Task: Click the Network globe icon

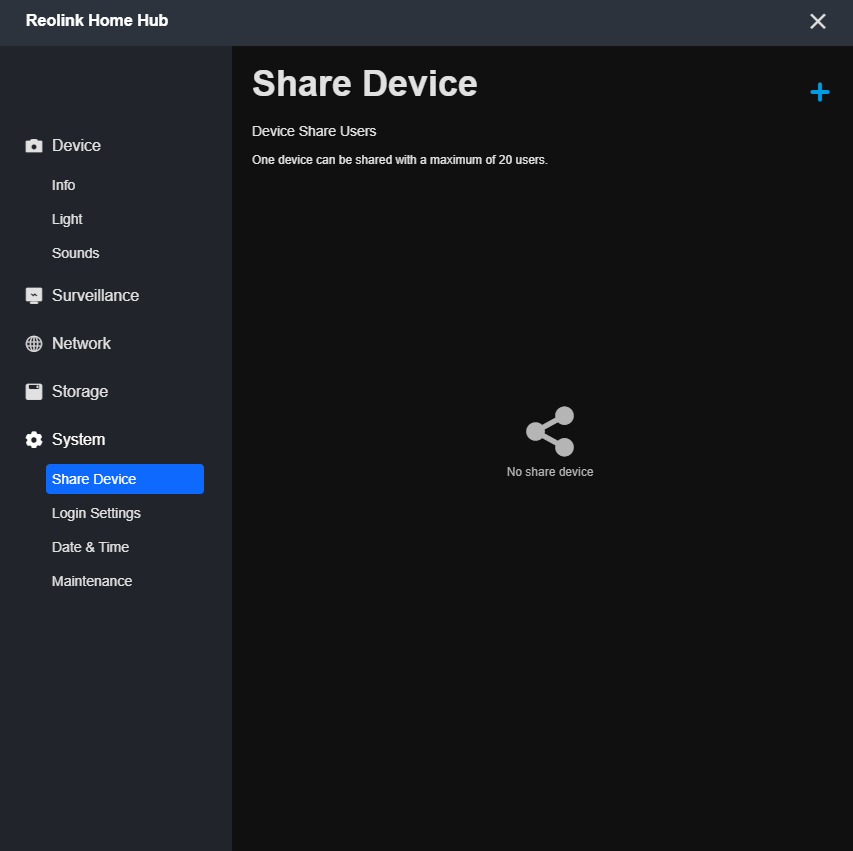Action: [33, 343]
